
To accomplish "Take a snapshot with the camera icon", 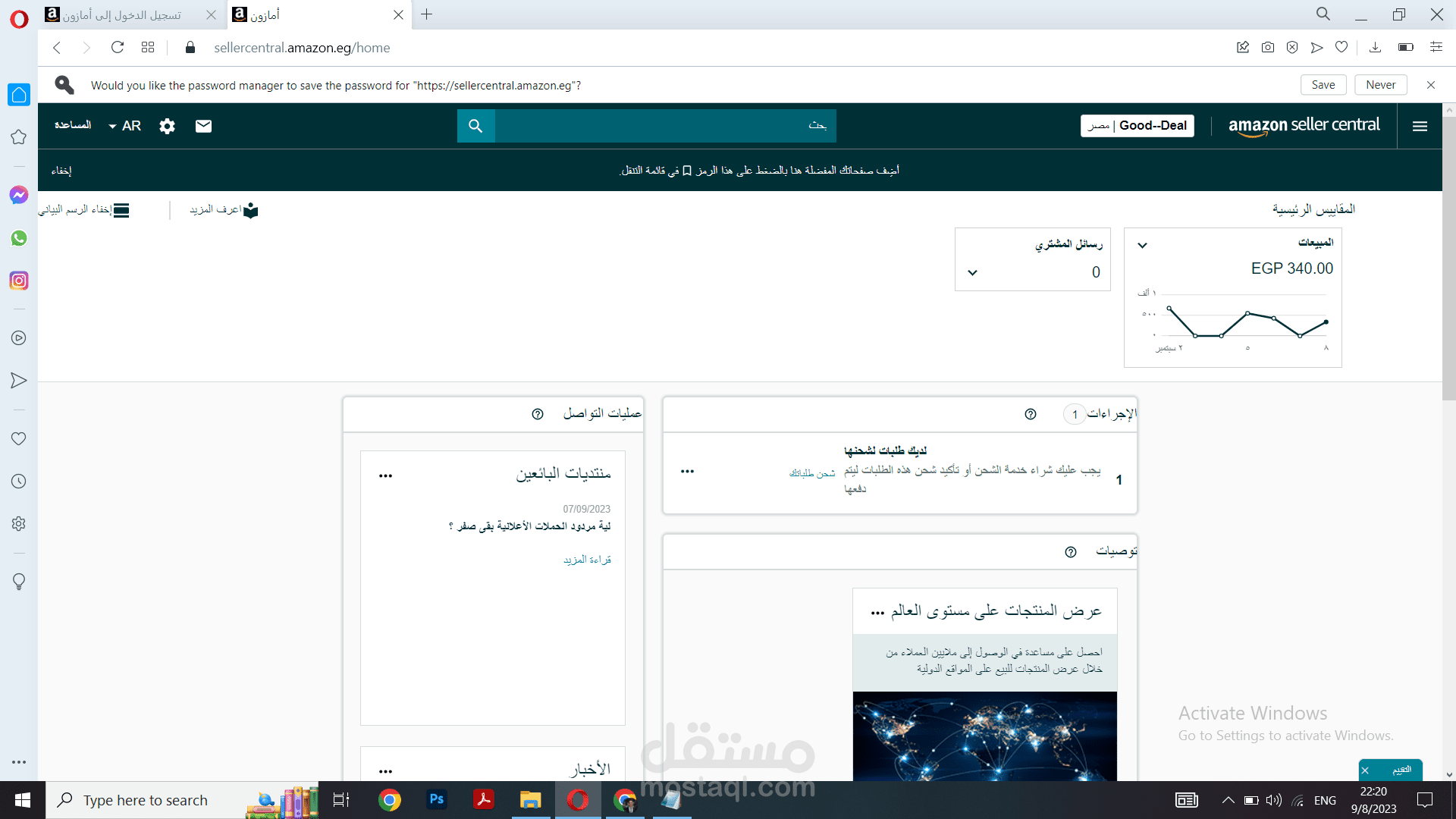I will (1268, 48).
